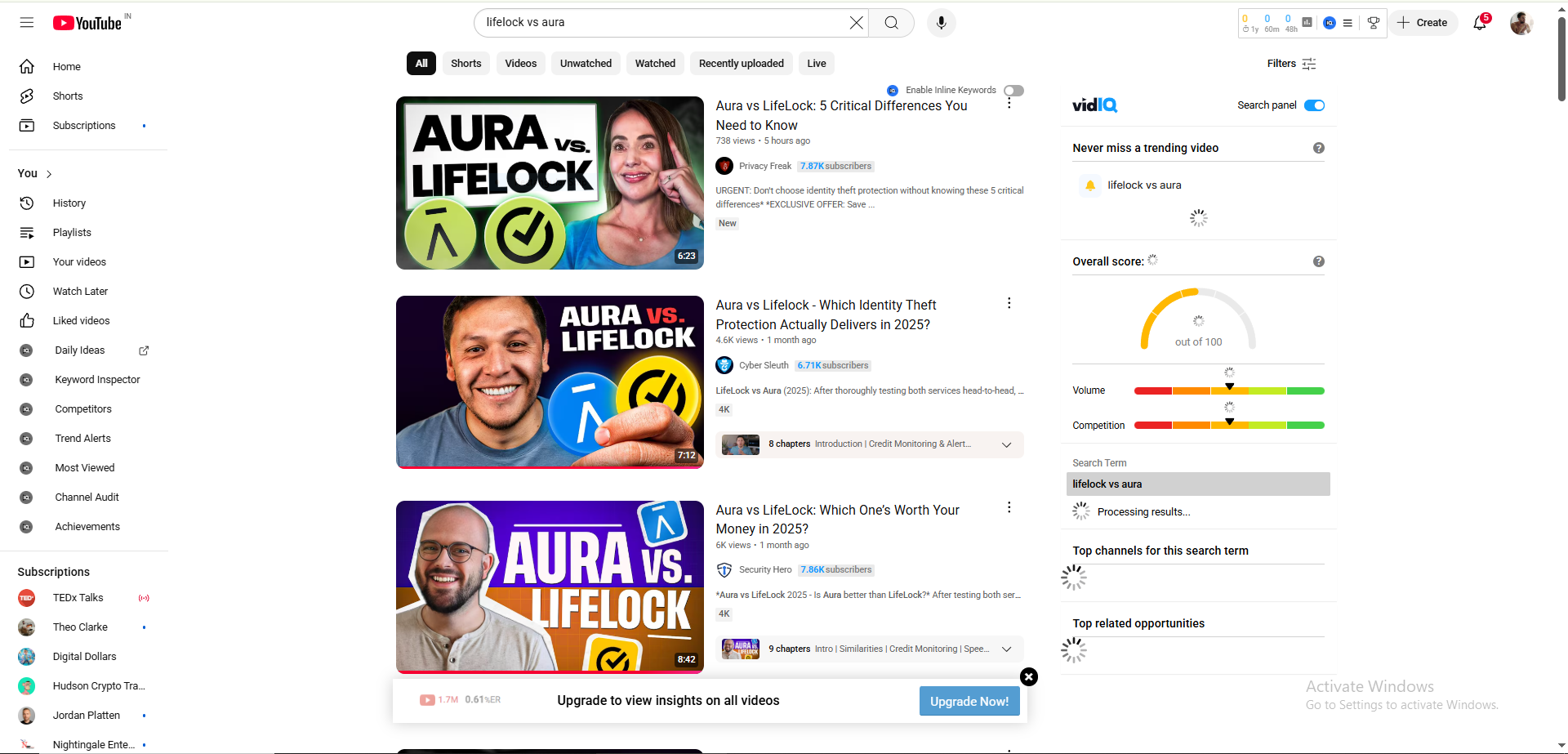1568x754 pixels.
Task: Start voice search with the microphone
Action: [x=941, y=23]
